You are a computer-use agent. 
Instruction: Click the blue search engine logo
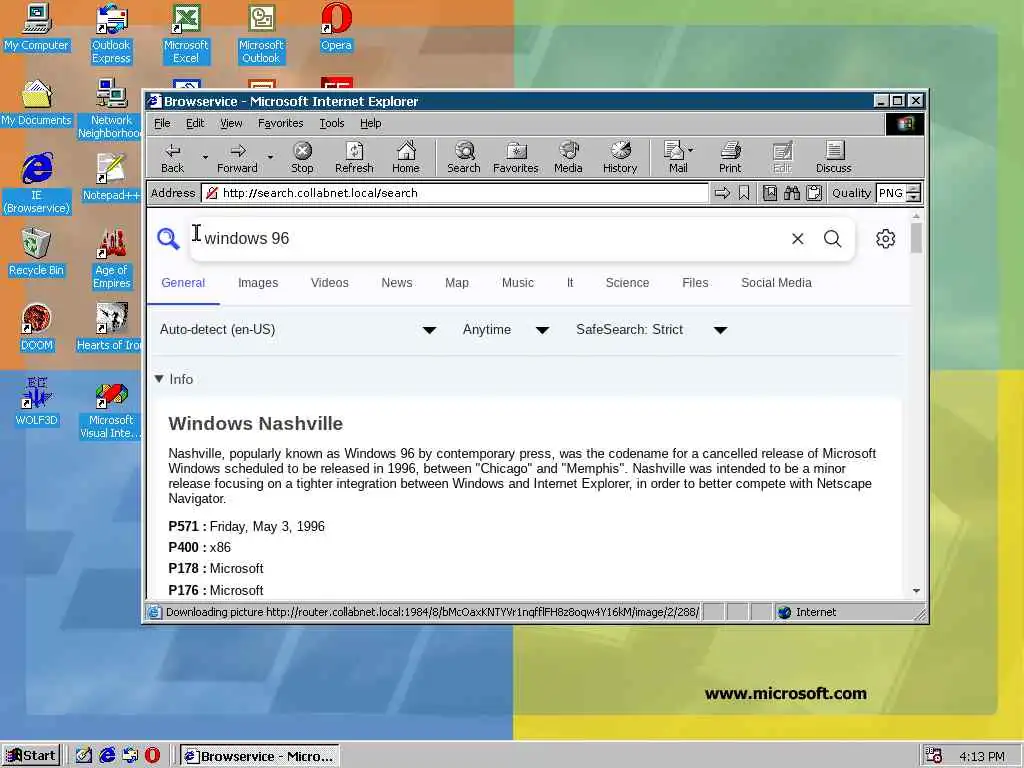pos(168,238)
